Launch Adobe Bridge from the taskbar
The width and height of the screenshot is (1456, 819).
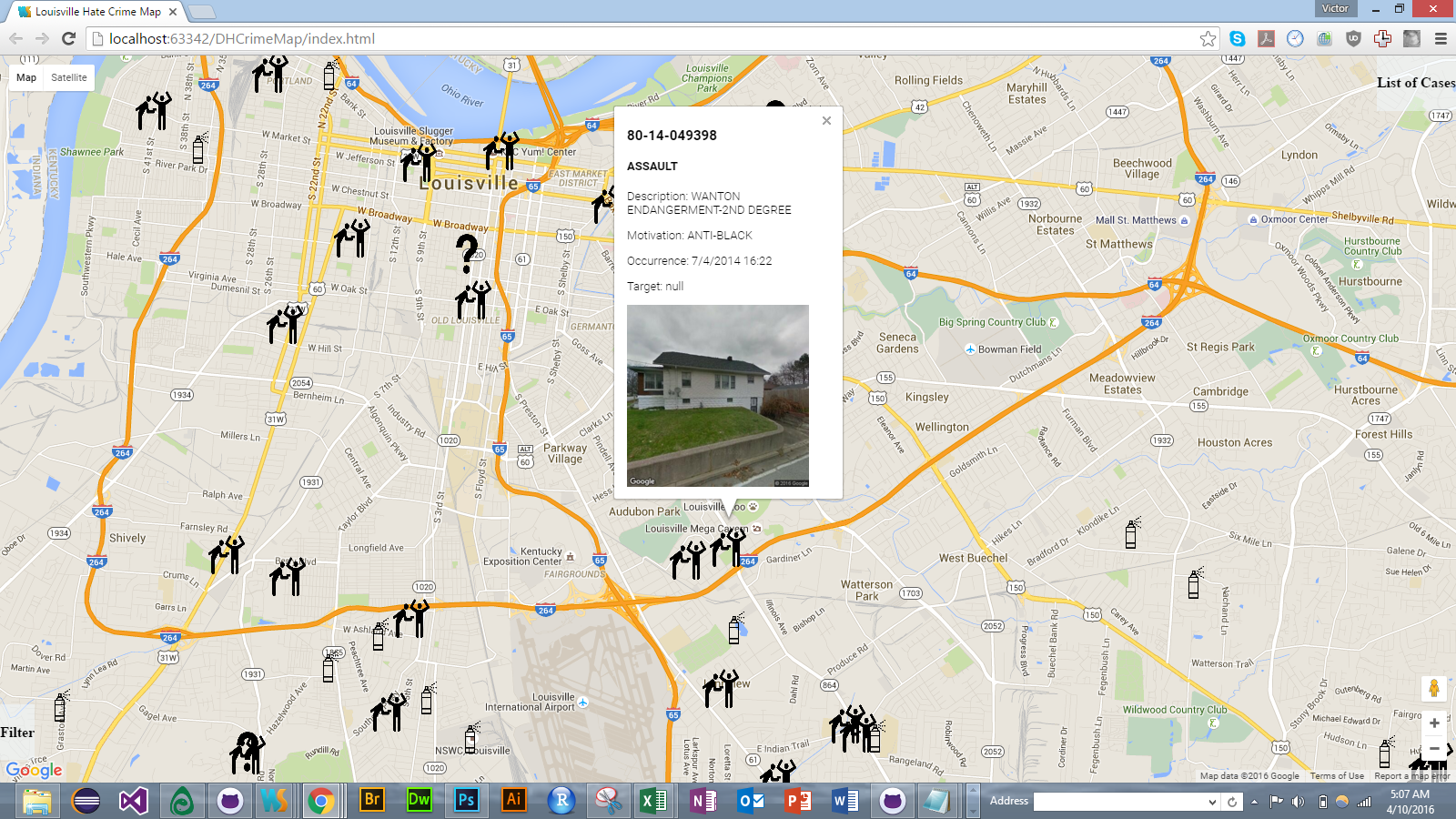[x=371, y=800]
